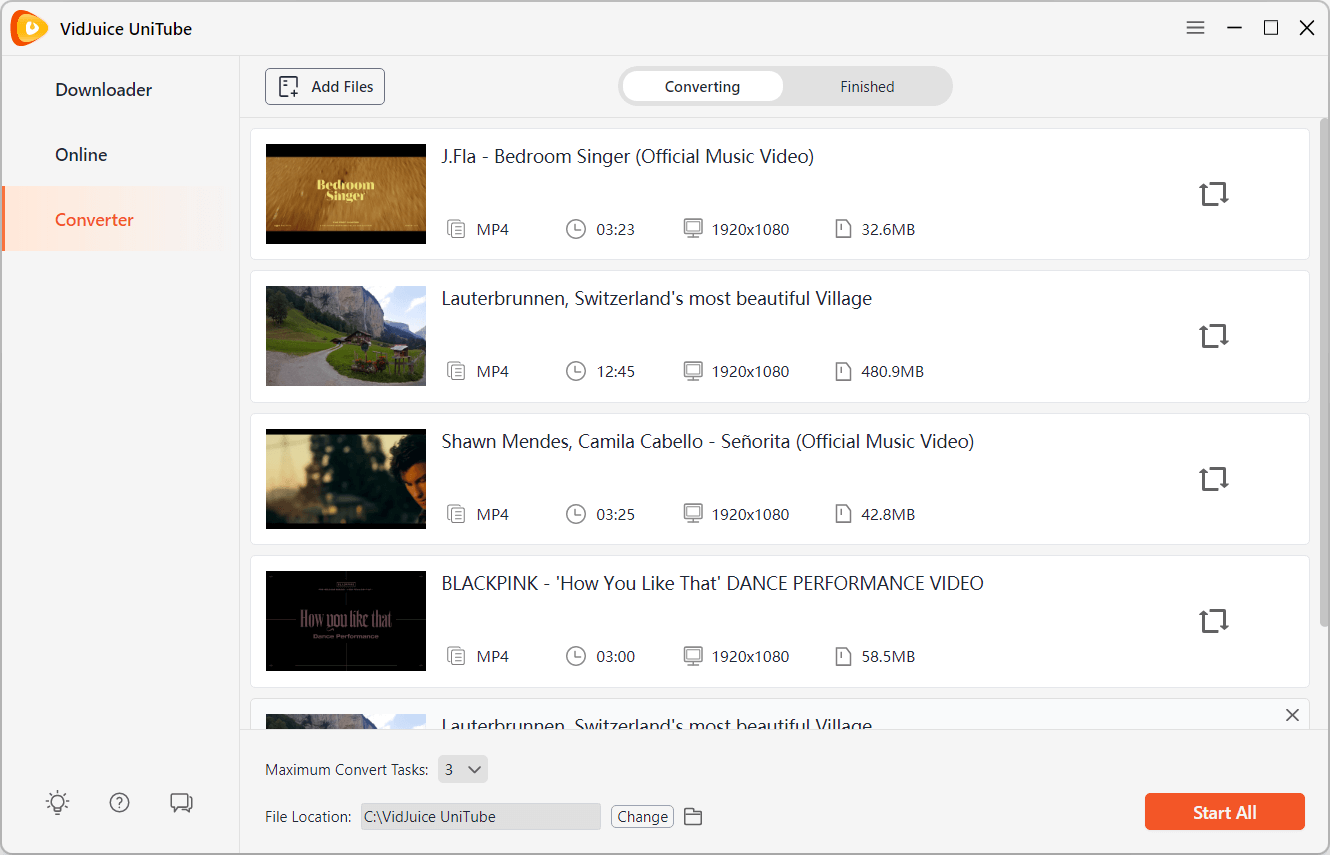Click format icon in Lauterbrunnen 12:45 row
This screenshot has height=855, width=1330.
[456, 371]
